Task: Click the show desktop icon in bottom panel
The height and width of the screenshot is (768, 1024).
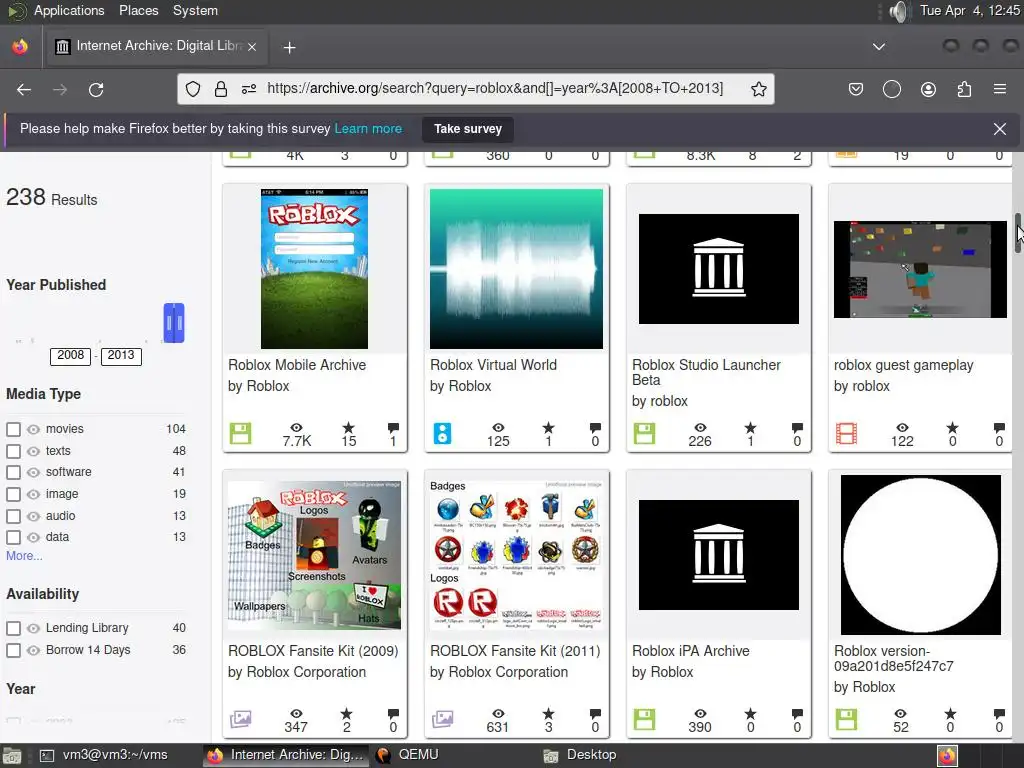Action: tap(12, 756)
